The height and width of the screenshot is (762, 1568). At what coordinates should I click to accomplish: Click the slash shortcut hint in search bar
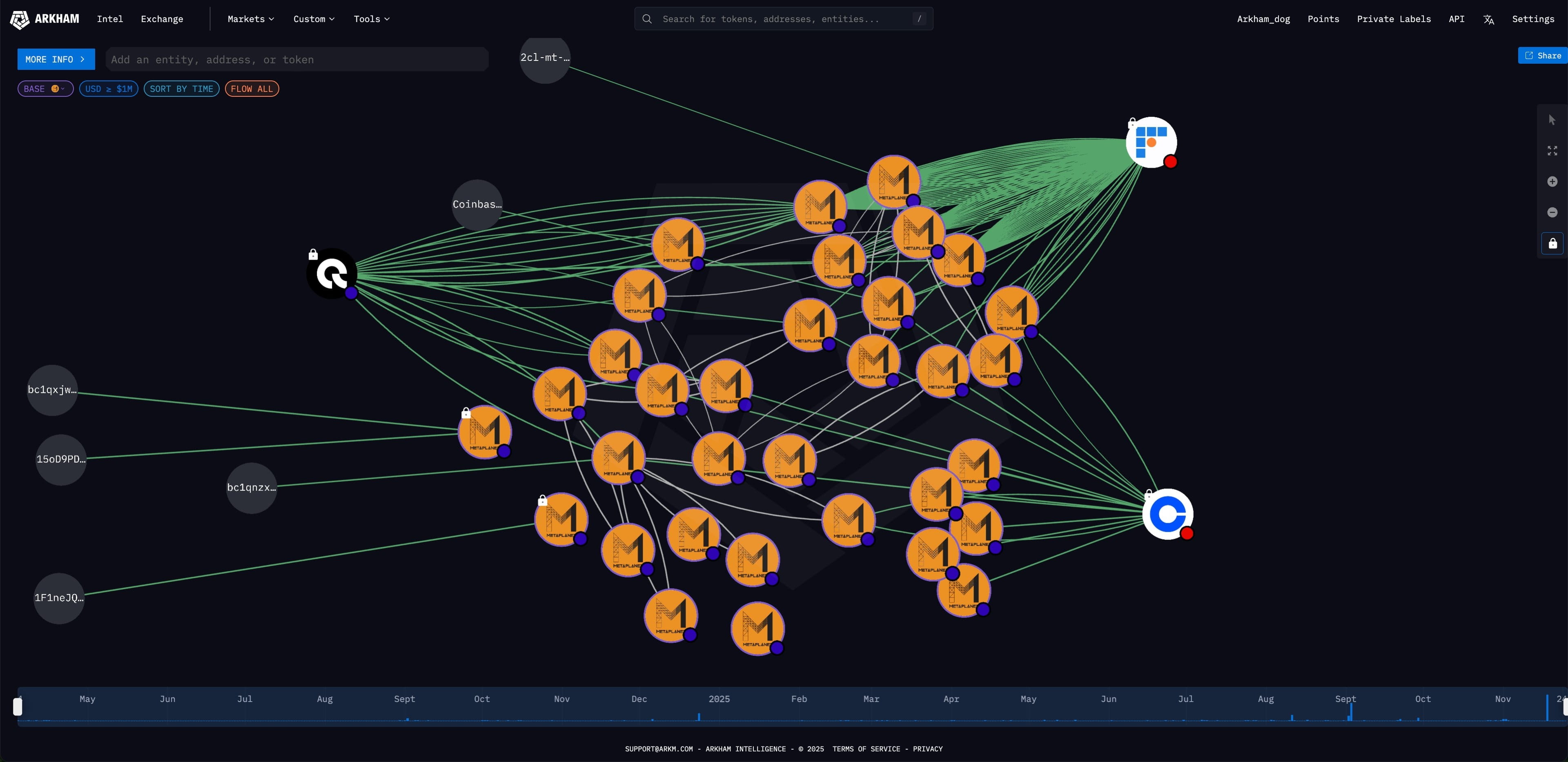[919, 19]
